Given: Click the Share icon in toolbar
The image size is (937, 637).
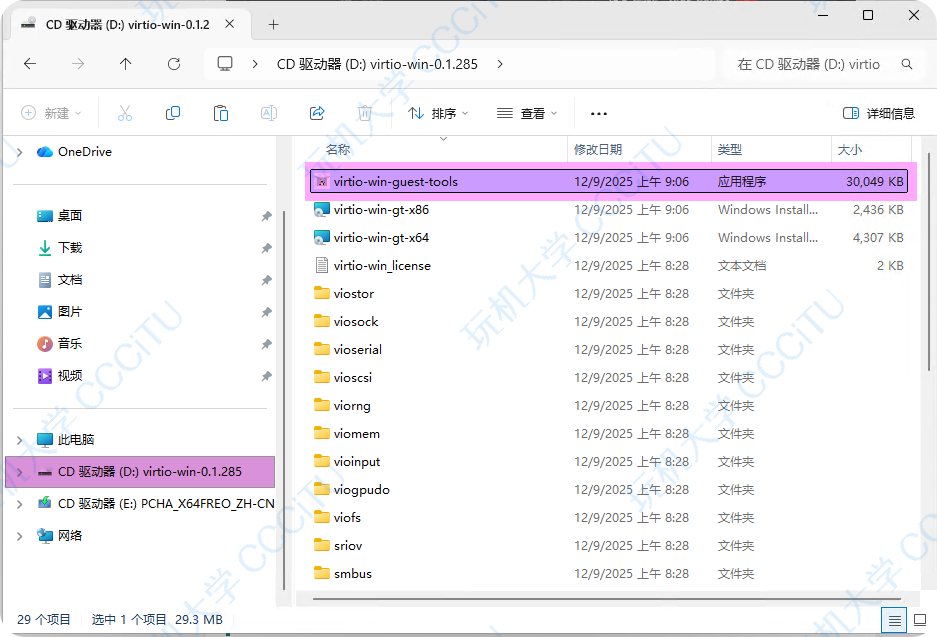Looking at the screenshot, I should point(317,113).
